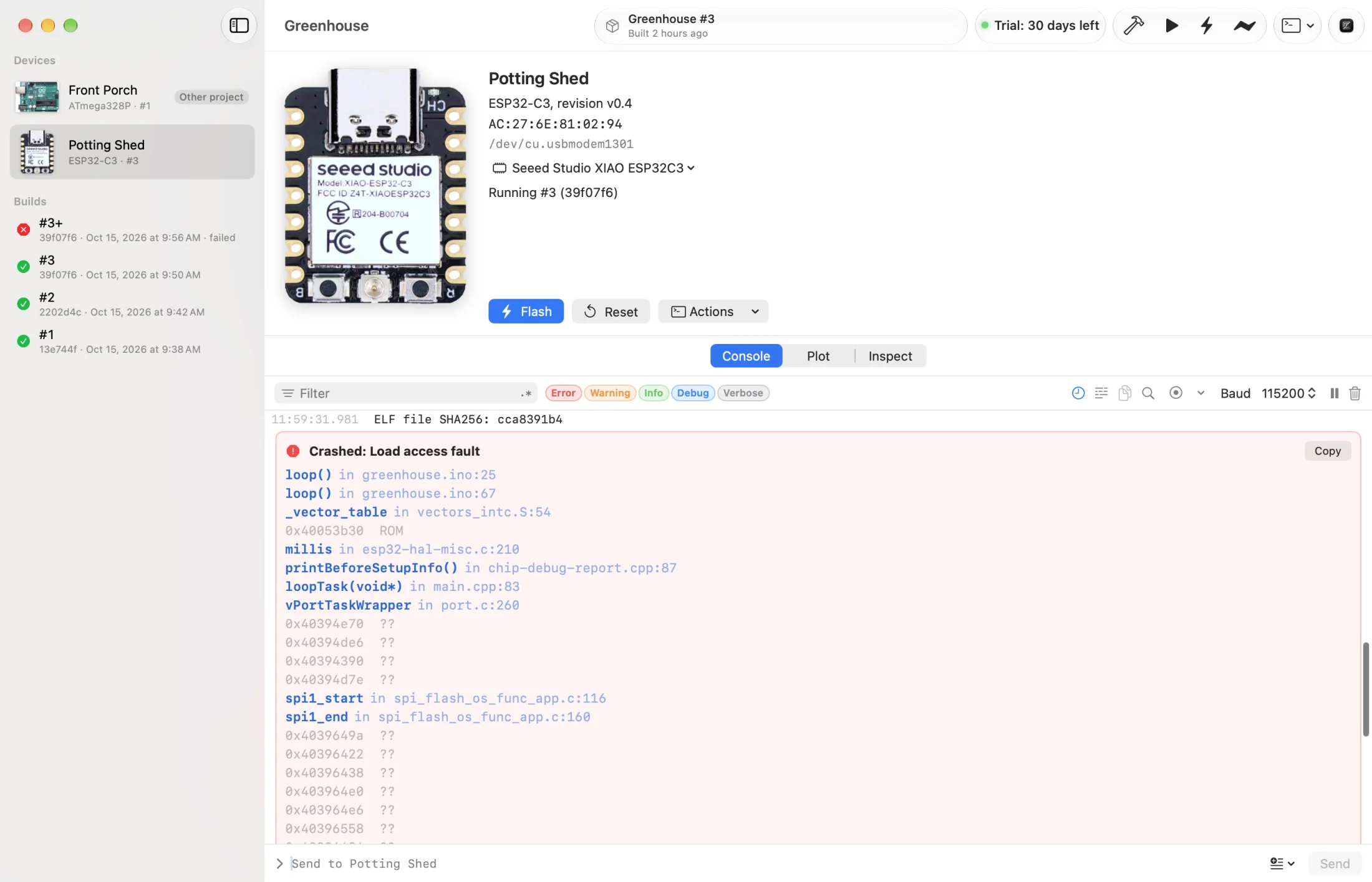Switch to the Plot tab

coord(818,356)
